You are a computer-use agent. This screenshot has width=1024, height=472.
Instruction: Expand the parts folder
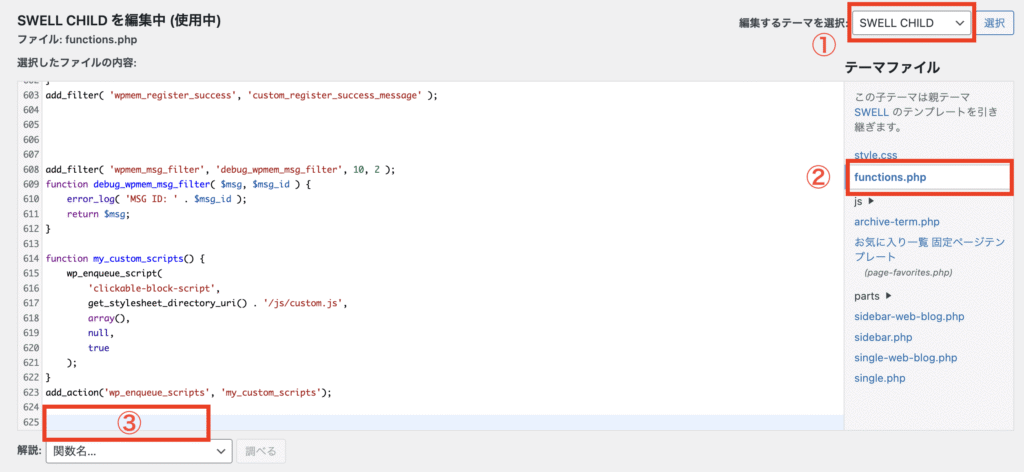(873, 296)
